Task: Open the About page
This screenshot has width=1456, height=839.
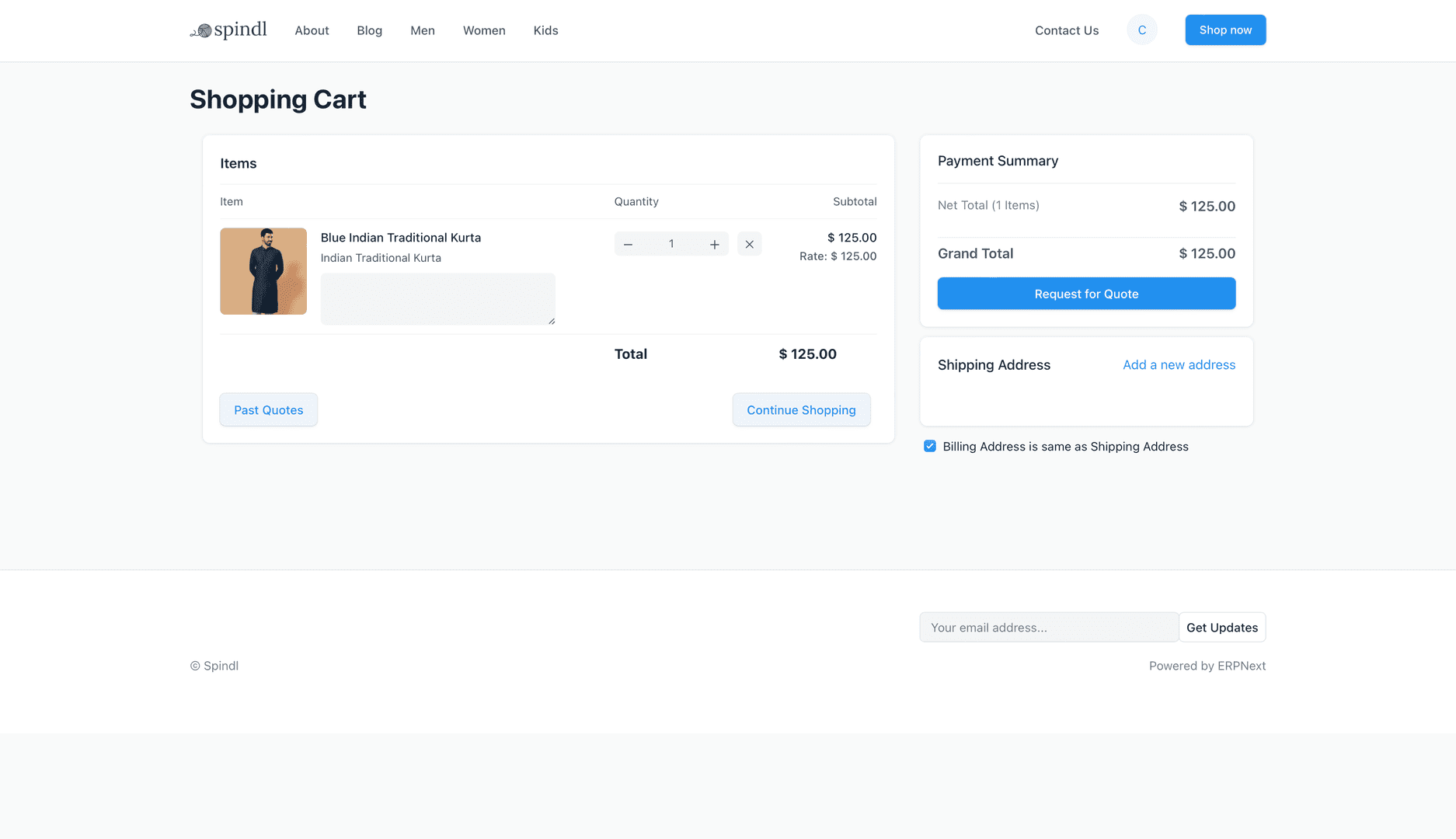Action: pos(311,30)
